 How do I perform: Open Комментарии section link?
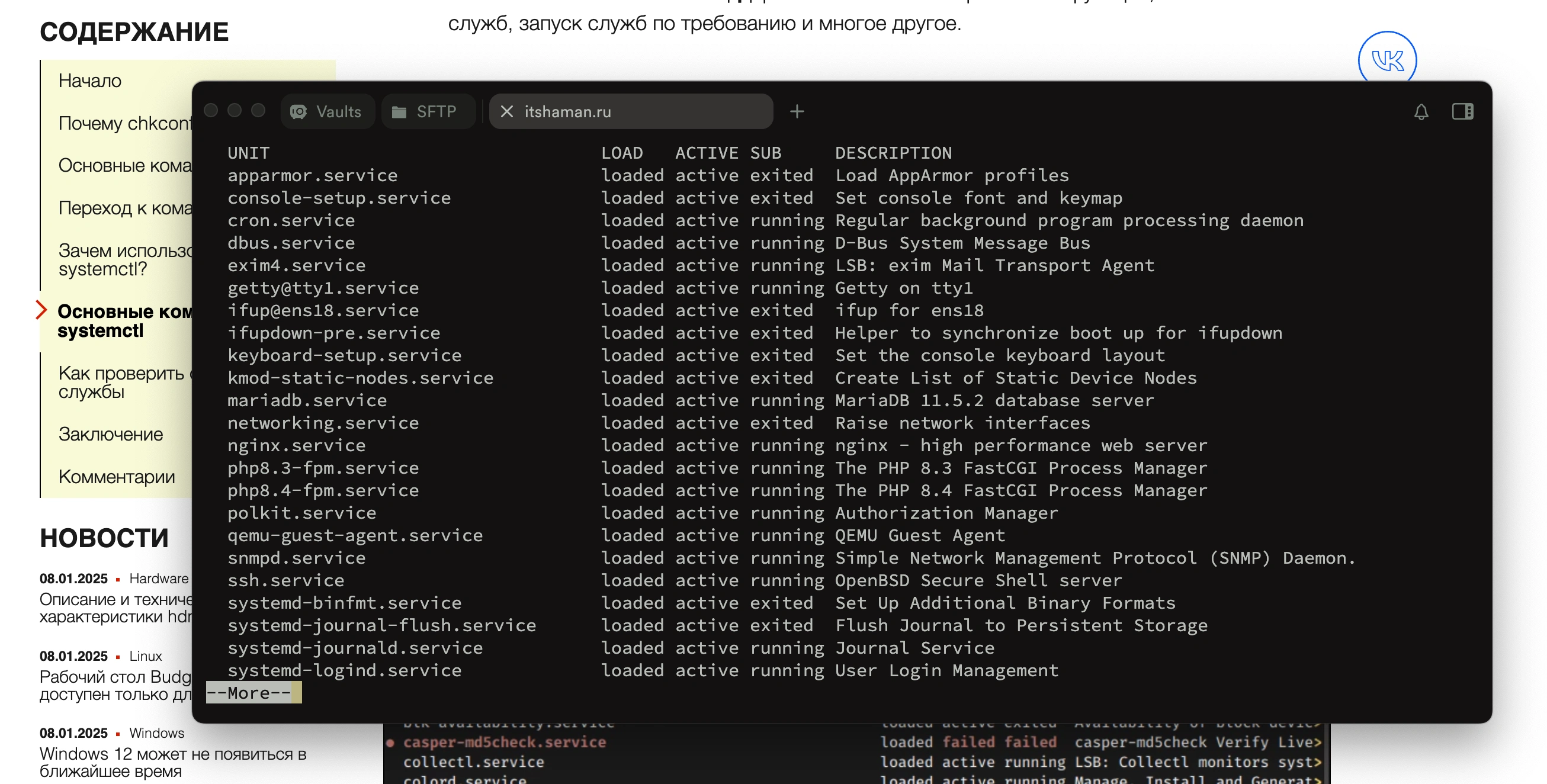(x=117, y=477)
